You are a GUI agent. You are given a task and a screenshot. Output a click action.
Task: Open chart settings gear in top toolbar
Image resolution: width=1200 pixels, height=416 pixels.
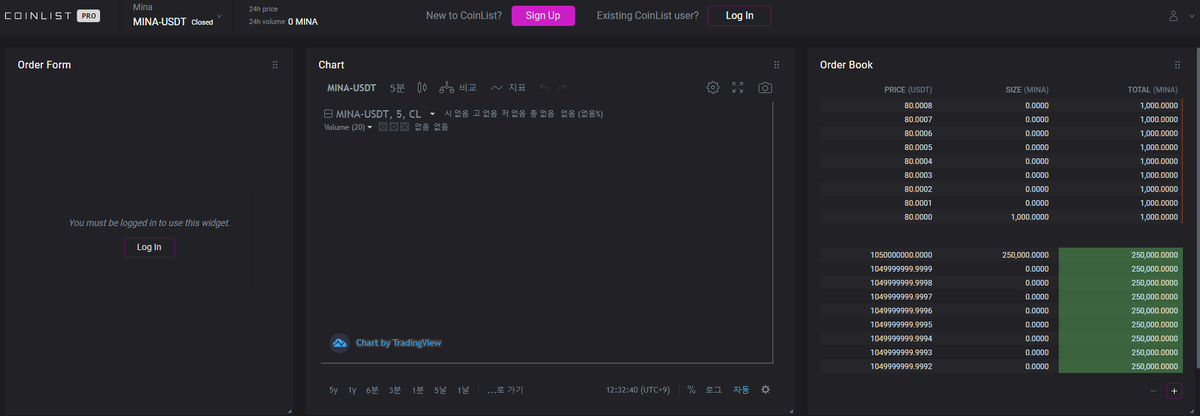click(x=713, y=88)
